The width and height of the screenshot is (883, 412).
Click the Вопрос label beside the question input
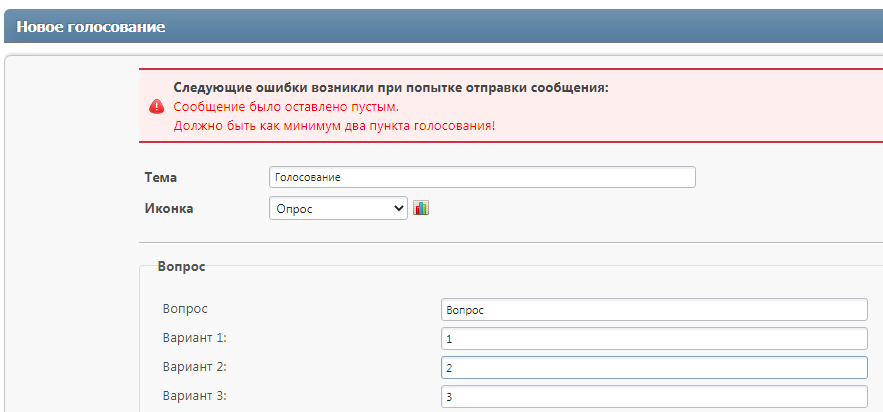[185, 309]
